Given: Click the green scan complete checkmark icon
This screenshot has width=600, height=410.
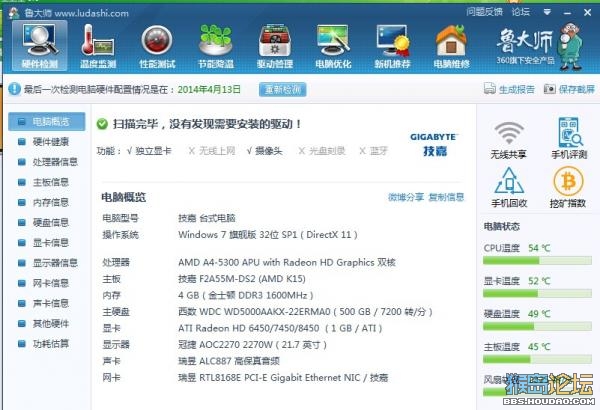Looking at the screenshot, I should click(102, 124).
